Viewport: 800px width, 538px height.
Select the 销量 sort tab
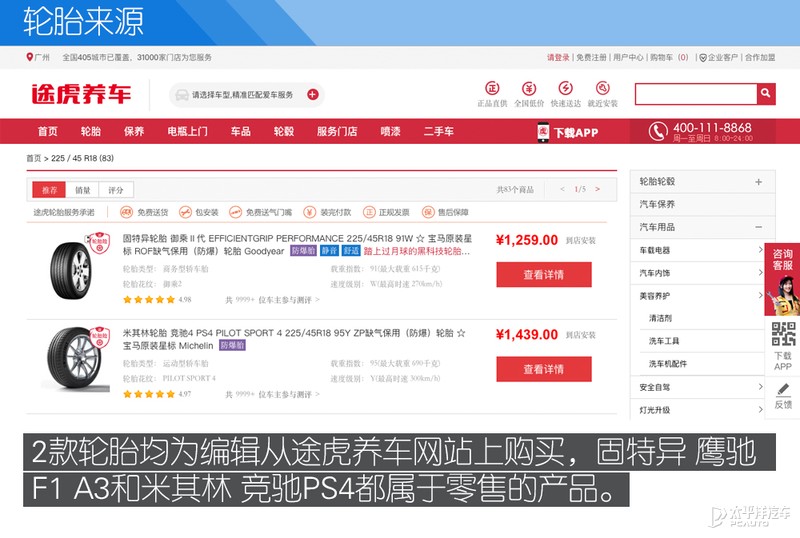coord(82,190)
